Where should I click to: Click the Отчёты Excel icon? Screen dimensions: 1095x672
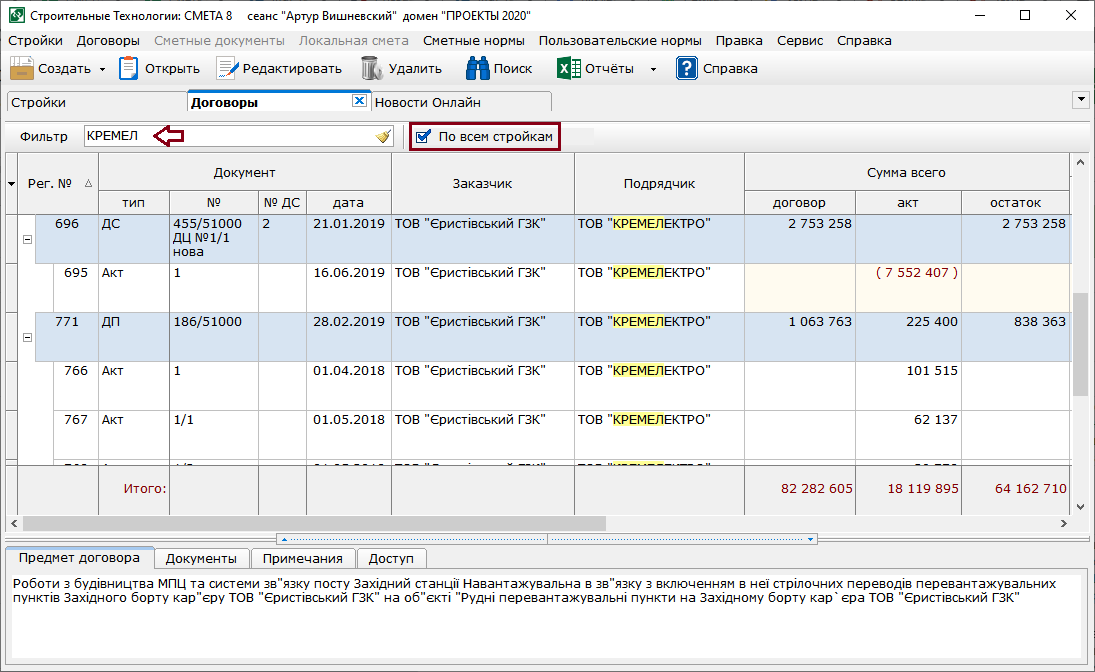click(569, 69)
